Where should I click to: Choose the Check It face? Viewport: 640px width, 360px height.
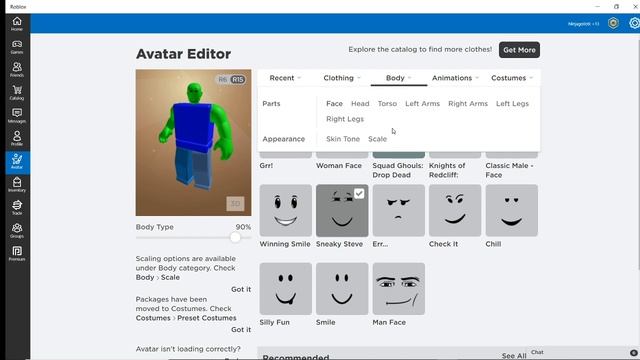pos(455,211)
